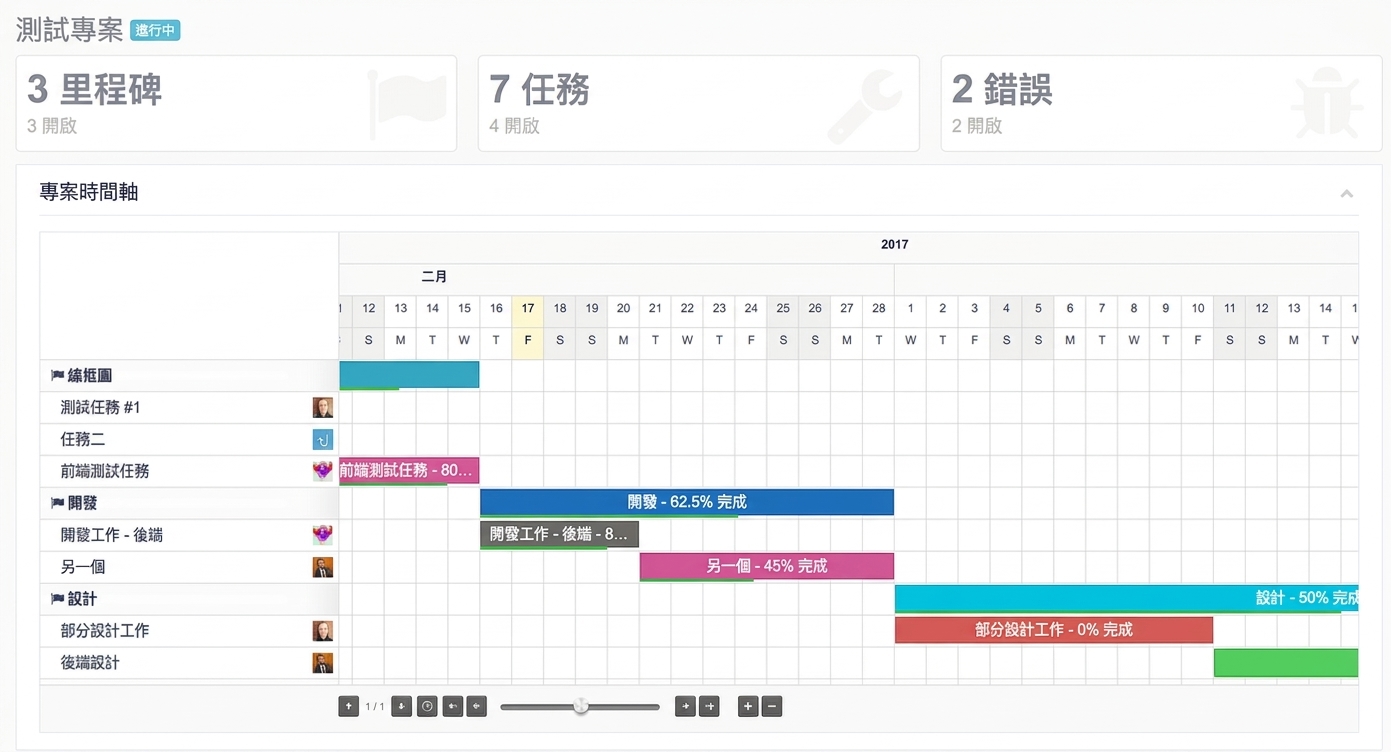Viewport: 1391px width, 752px height.
Task: Select the 設計 milestone label in task list
Action: pos(82,599)
